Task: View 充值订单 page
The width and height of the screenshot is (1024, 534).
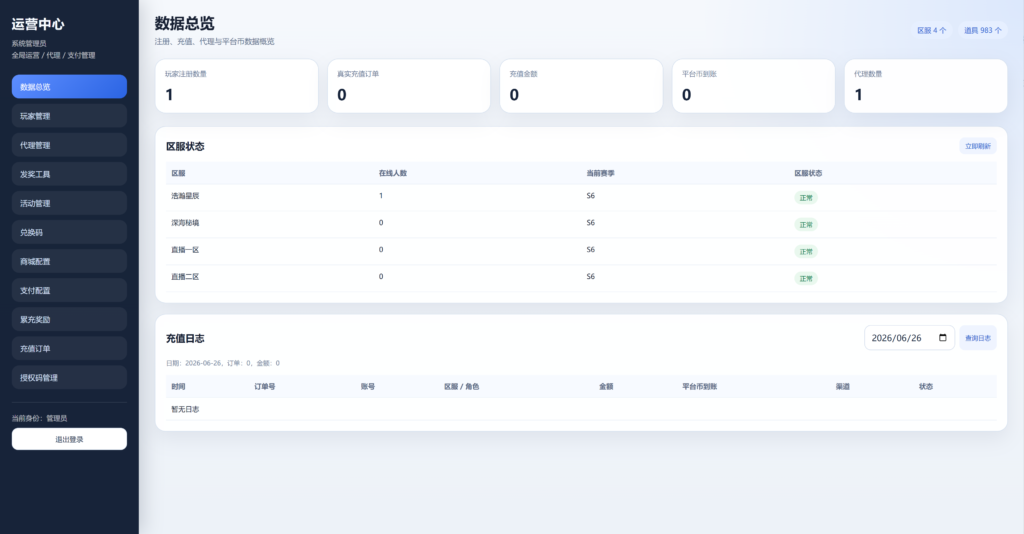Action: coord(69,348)
